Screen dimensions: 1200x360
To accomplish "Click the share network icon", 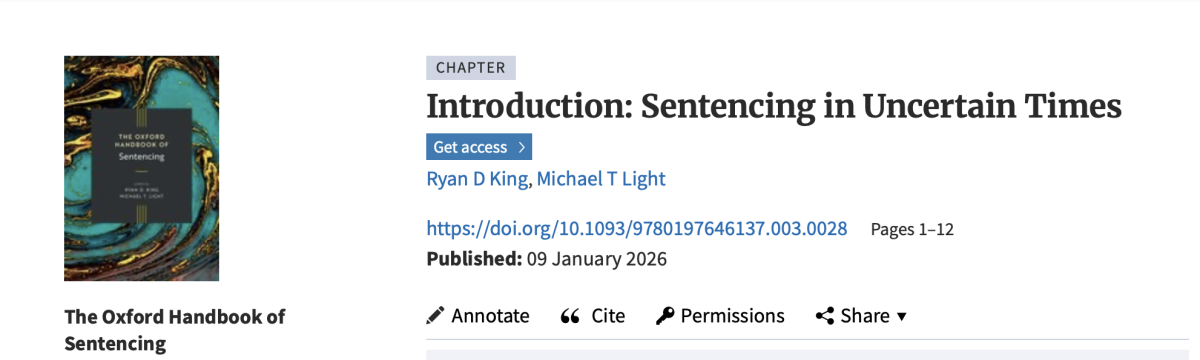I will [825, 316].
